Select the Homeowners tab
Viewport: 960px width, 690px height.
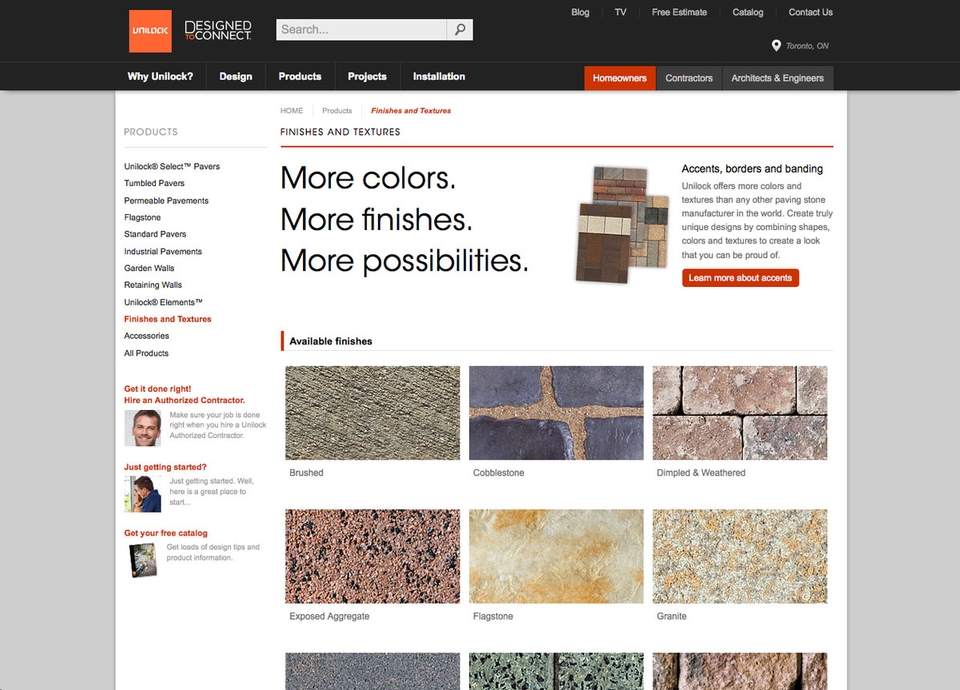point(620,78)
